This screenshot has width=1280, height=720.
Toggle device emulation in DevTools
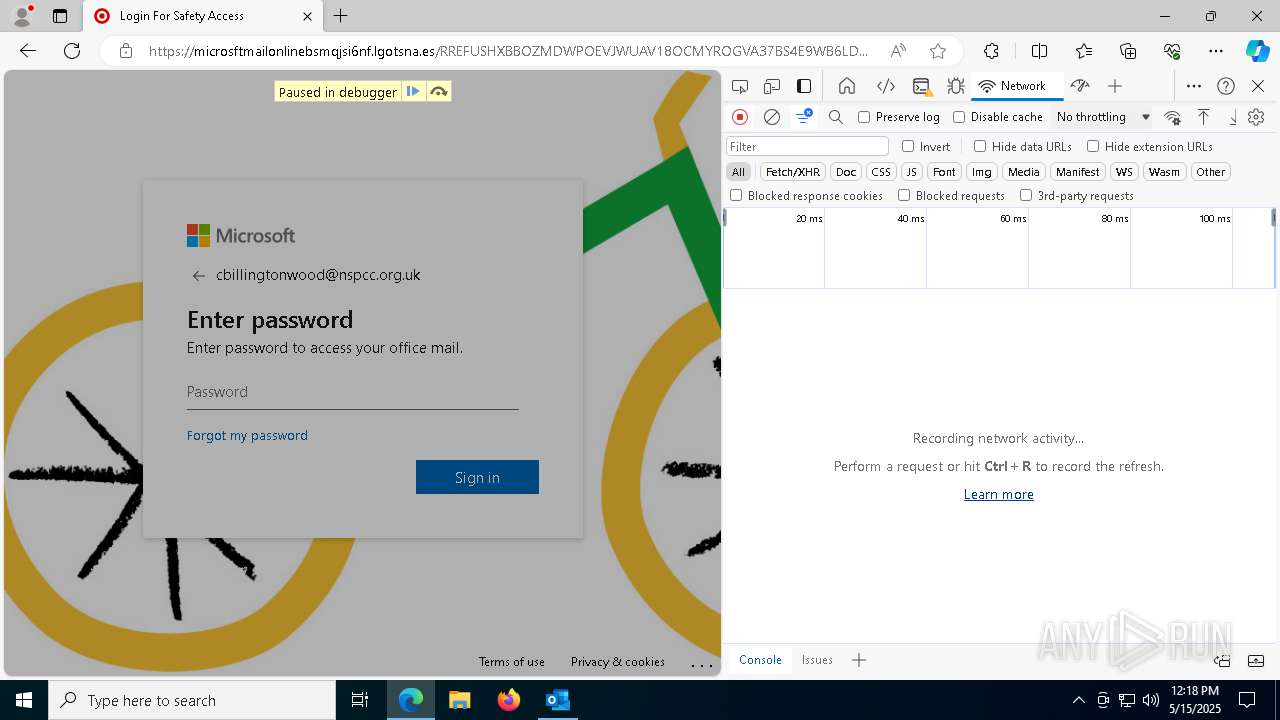tap(772, 86)
